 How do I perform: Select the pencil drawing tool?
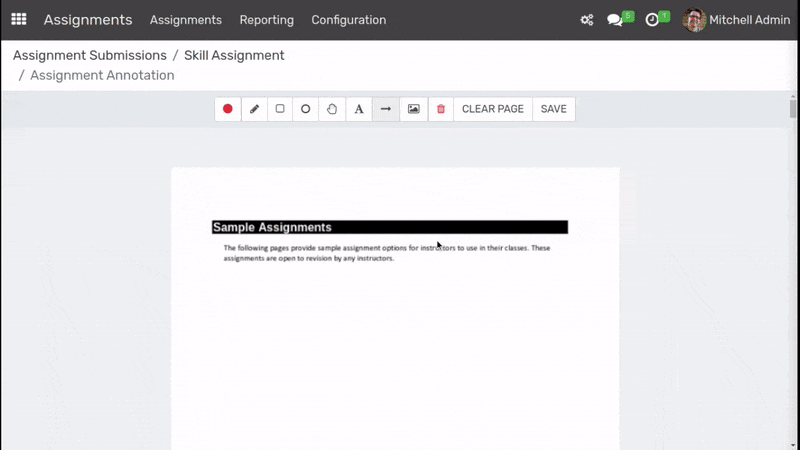point(254,109)
